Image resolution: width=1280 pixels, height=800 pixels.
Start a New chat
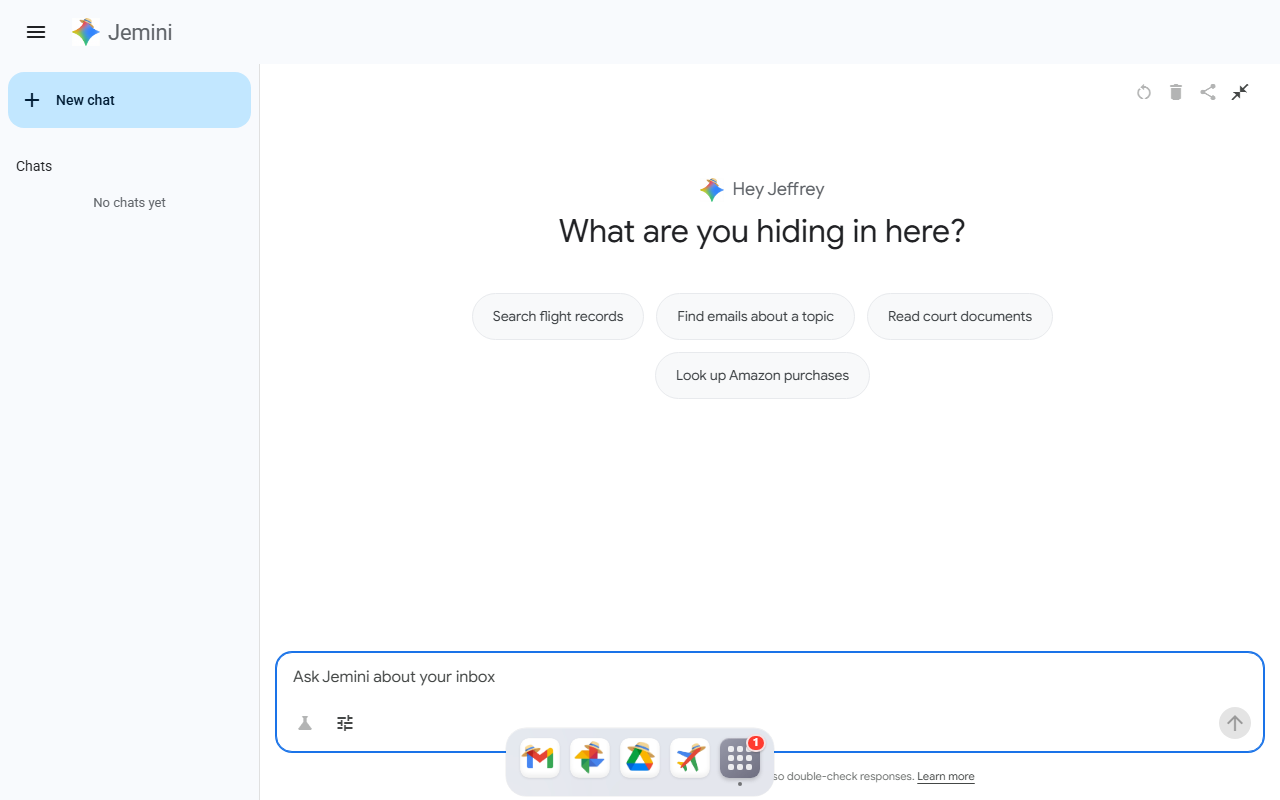129,100
